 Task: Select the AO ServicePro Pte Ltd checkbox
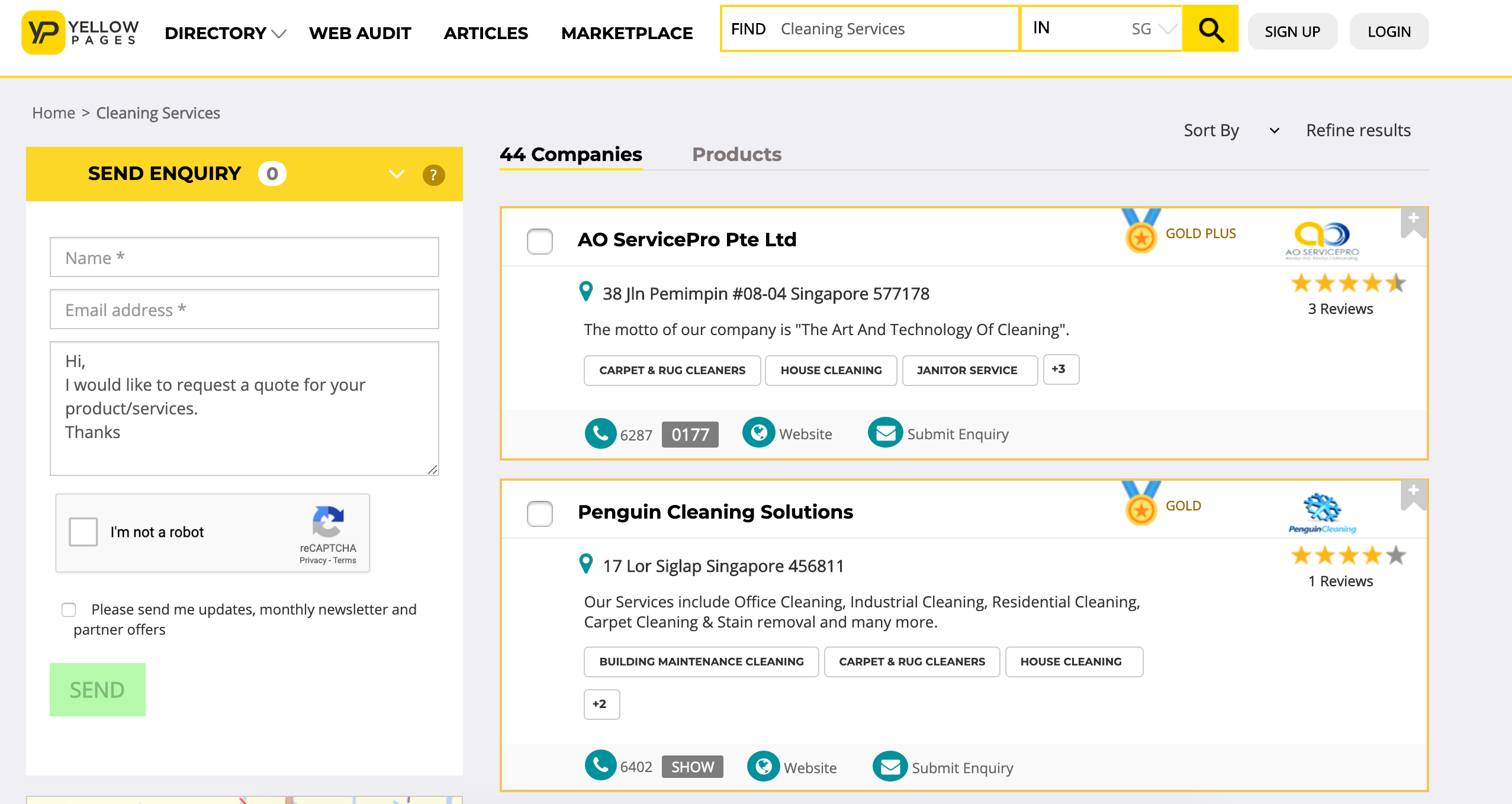pos(539,241)
